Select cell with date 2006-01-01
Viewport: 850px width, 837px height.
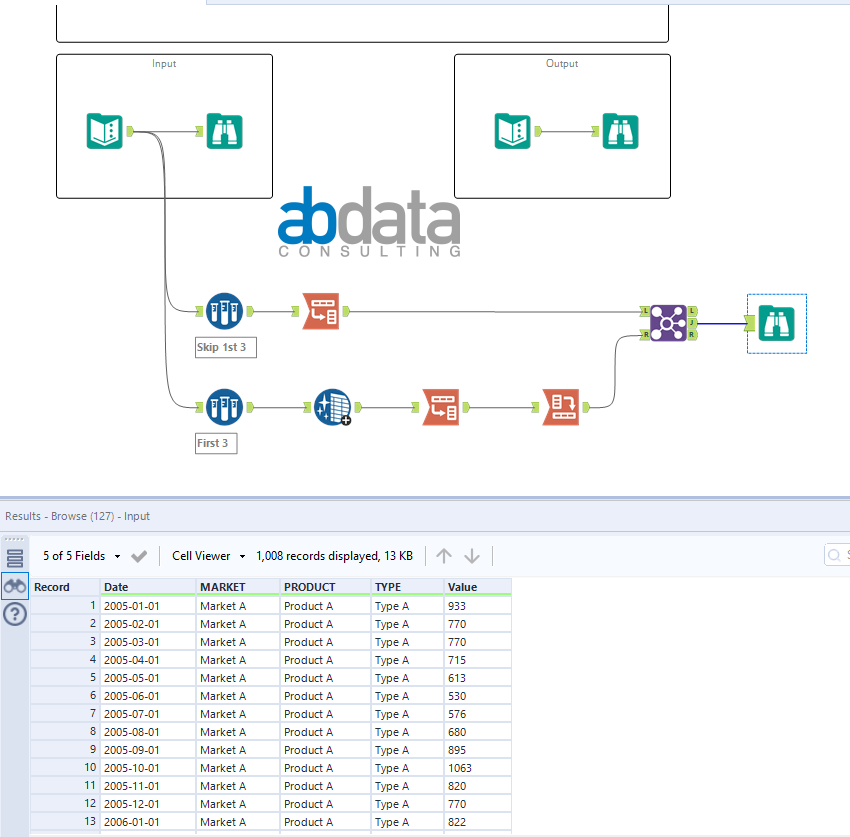tap(148, 822)
